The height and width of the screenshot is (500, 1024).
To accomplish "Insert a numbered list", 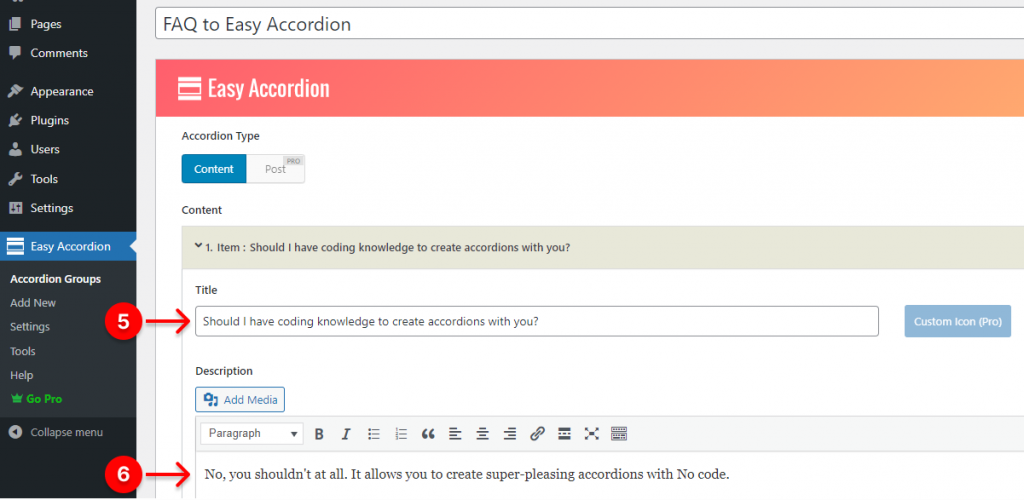I will [x=401, y=434].
